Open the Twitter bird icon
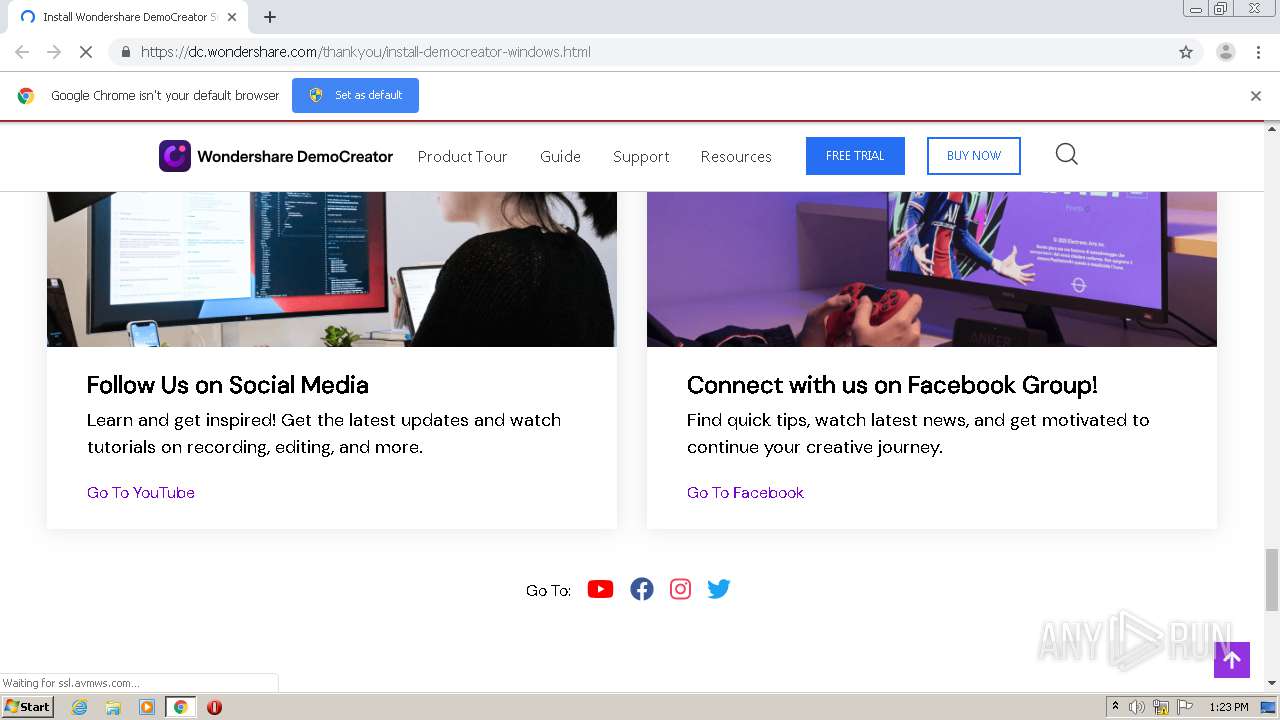 click(x=719, y=589)
